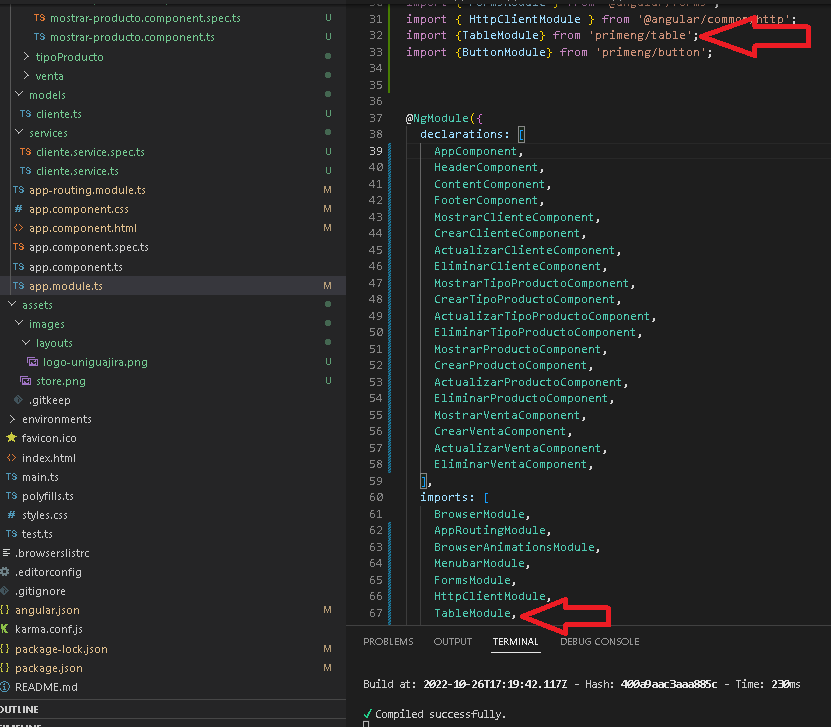Click BrowserAnimationsModule on line 63

point(514,547)
